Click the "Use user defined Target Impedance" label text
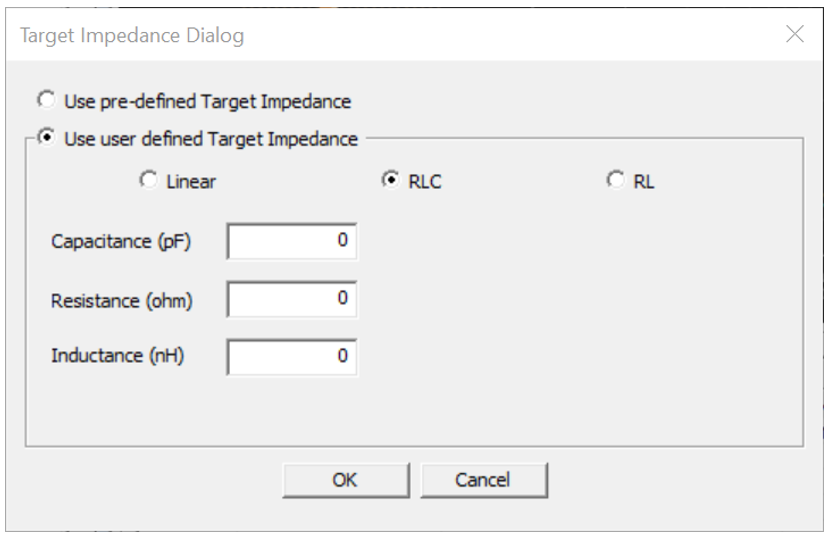Viewport: 829px width, 541px height. 210,139
